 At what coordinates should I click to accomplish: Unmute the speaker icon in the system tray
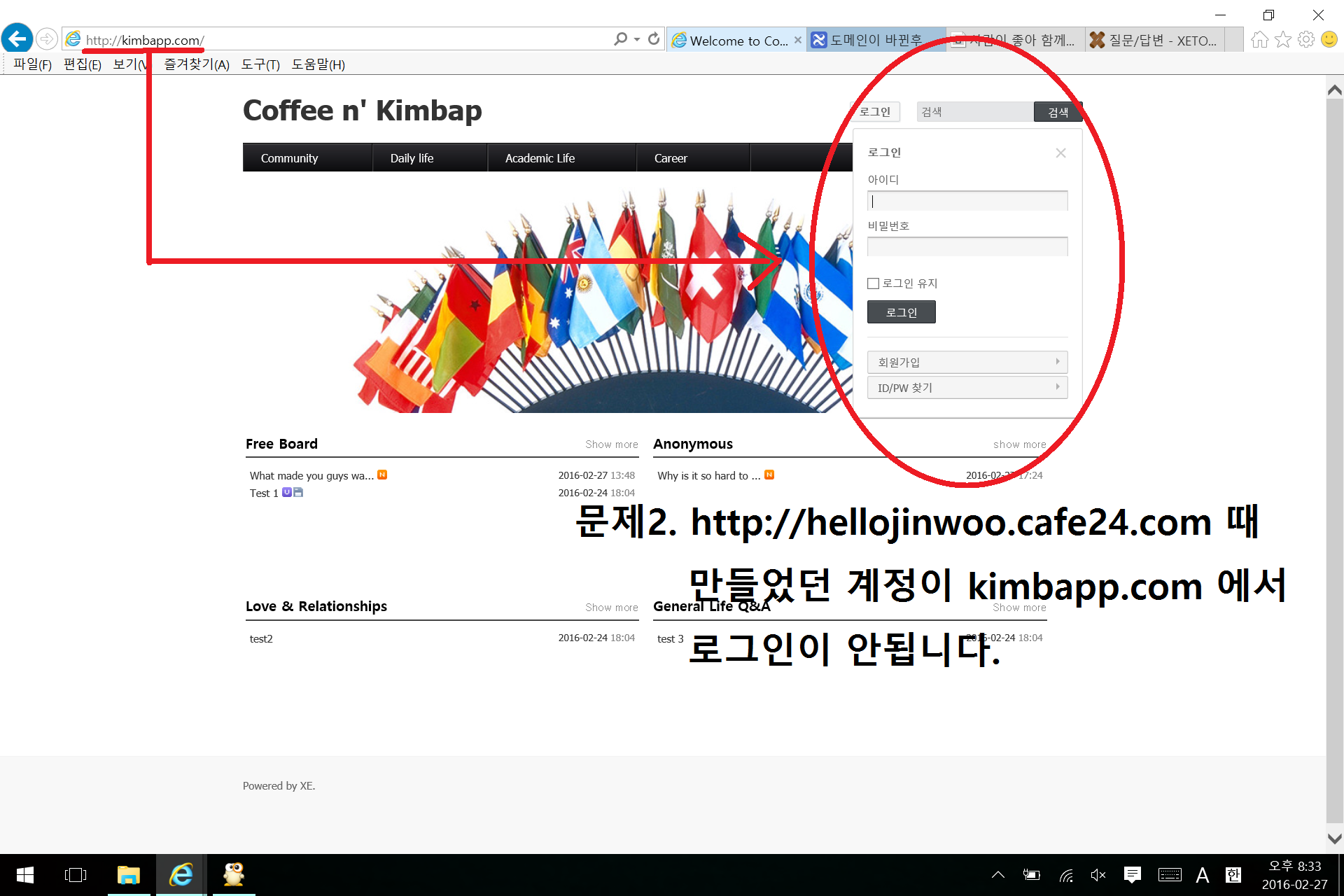coord(1098,874)
